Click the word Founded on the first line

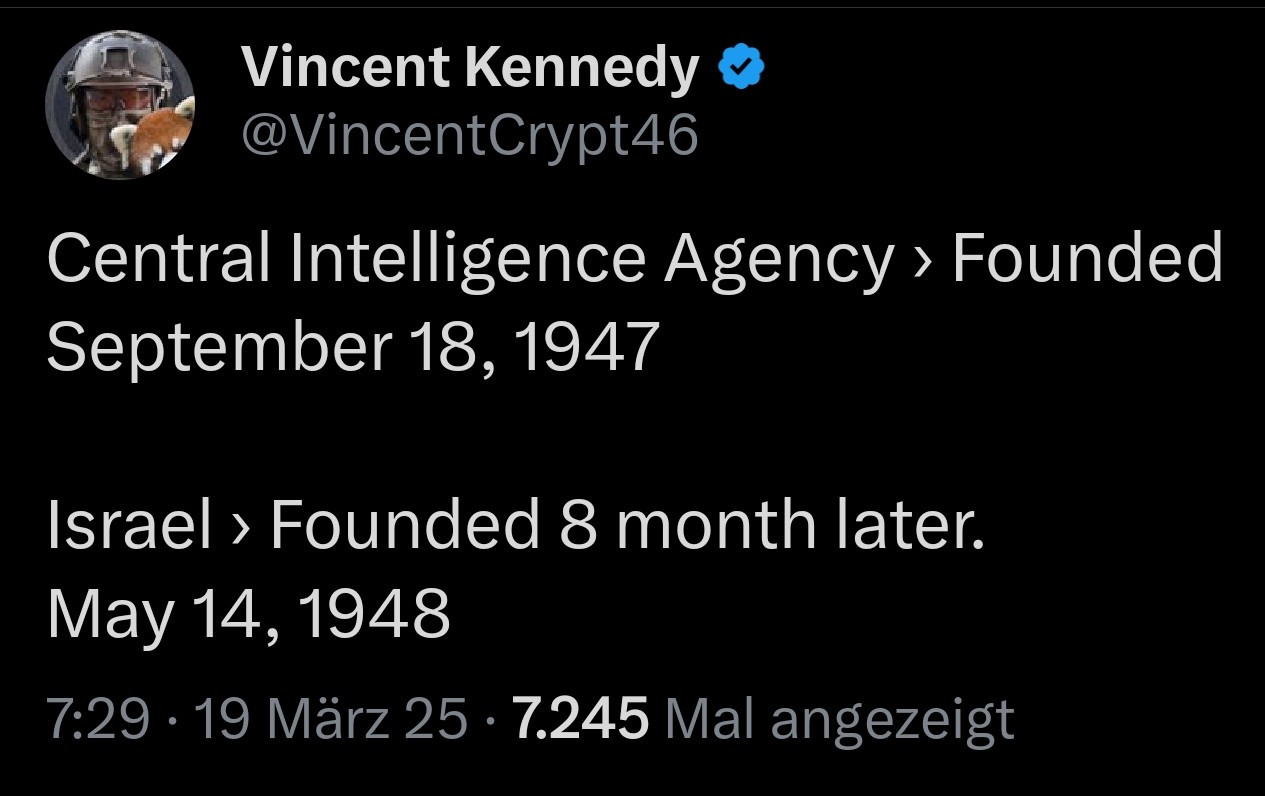[1086, 258]
